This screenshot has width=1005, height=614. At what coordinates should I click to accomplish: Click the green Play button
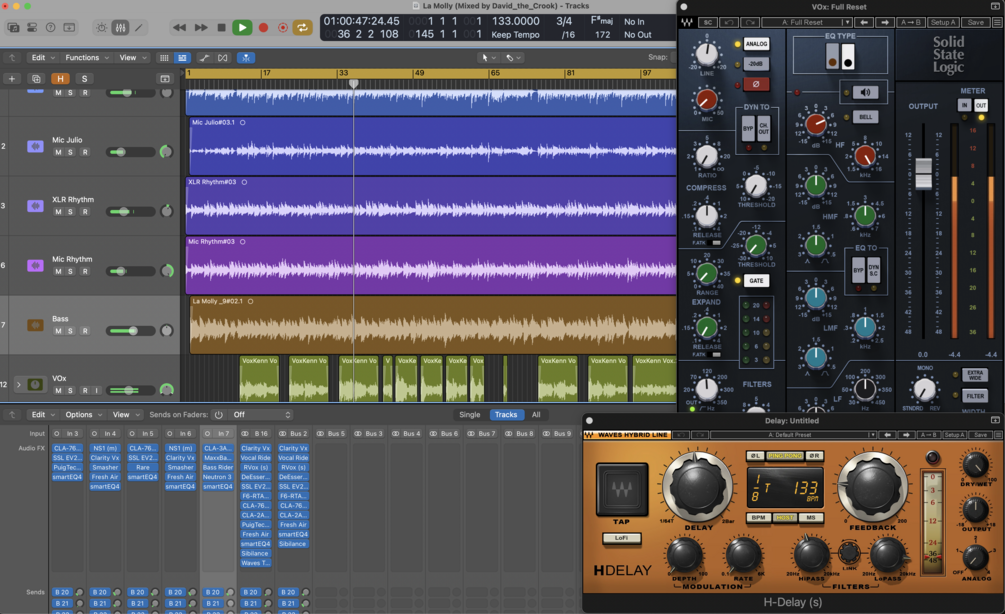coord(242,28)
